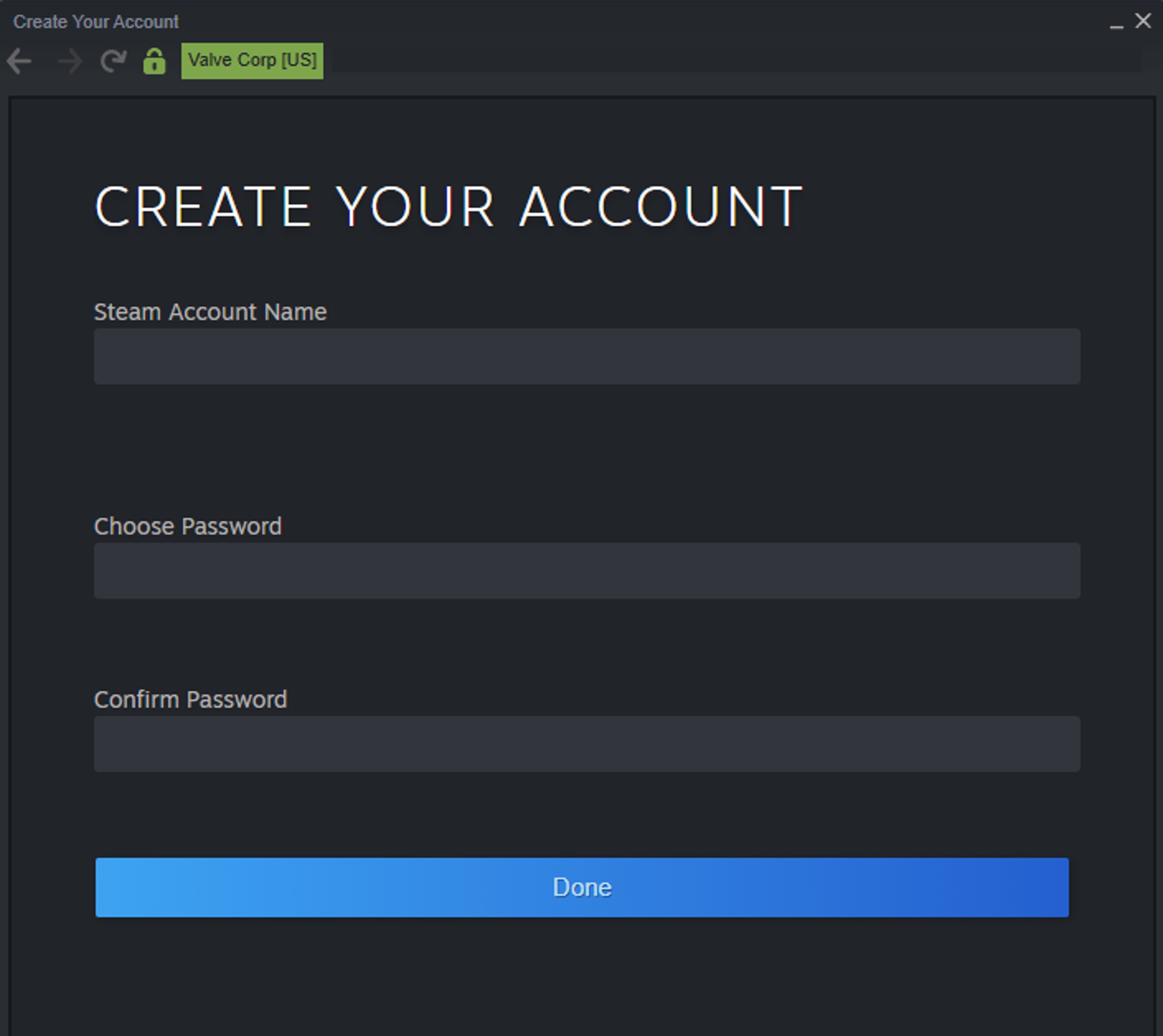Select the Choose Password label
Image resolution: width=1163 pixels, height=1036 pixels.
pos(189,526)
